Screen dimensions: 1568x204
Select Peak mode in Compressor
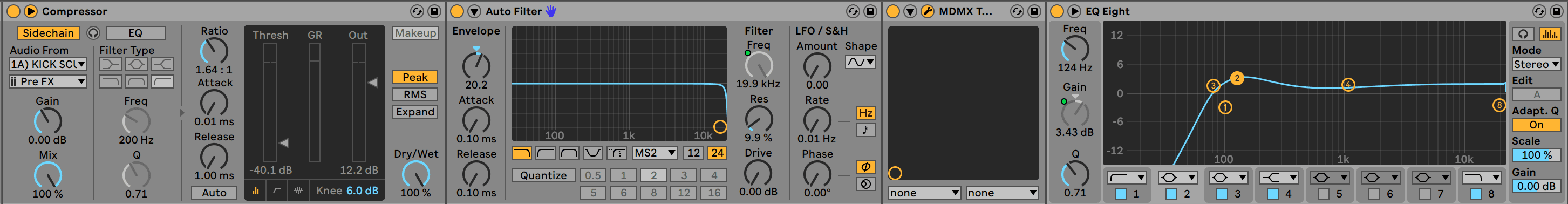415,77
